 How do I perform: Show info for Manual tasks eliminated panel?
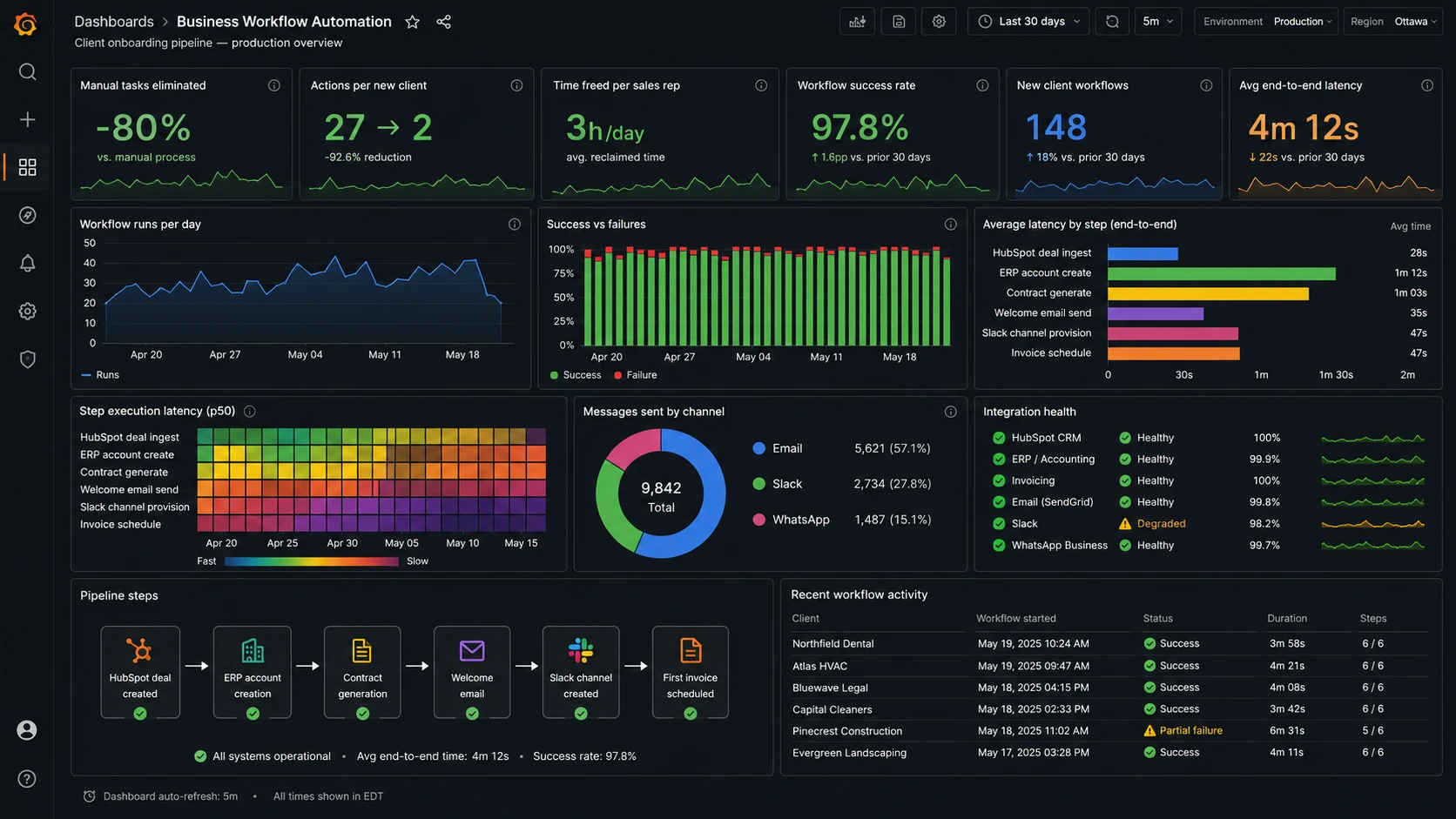click(274, 85)
